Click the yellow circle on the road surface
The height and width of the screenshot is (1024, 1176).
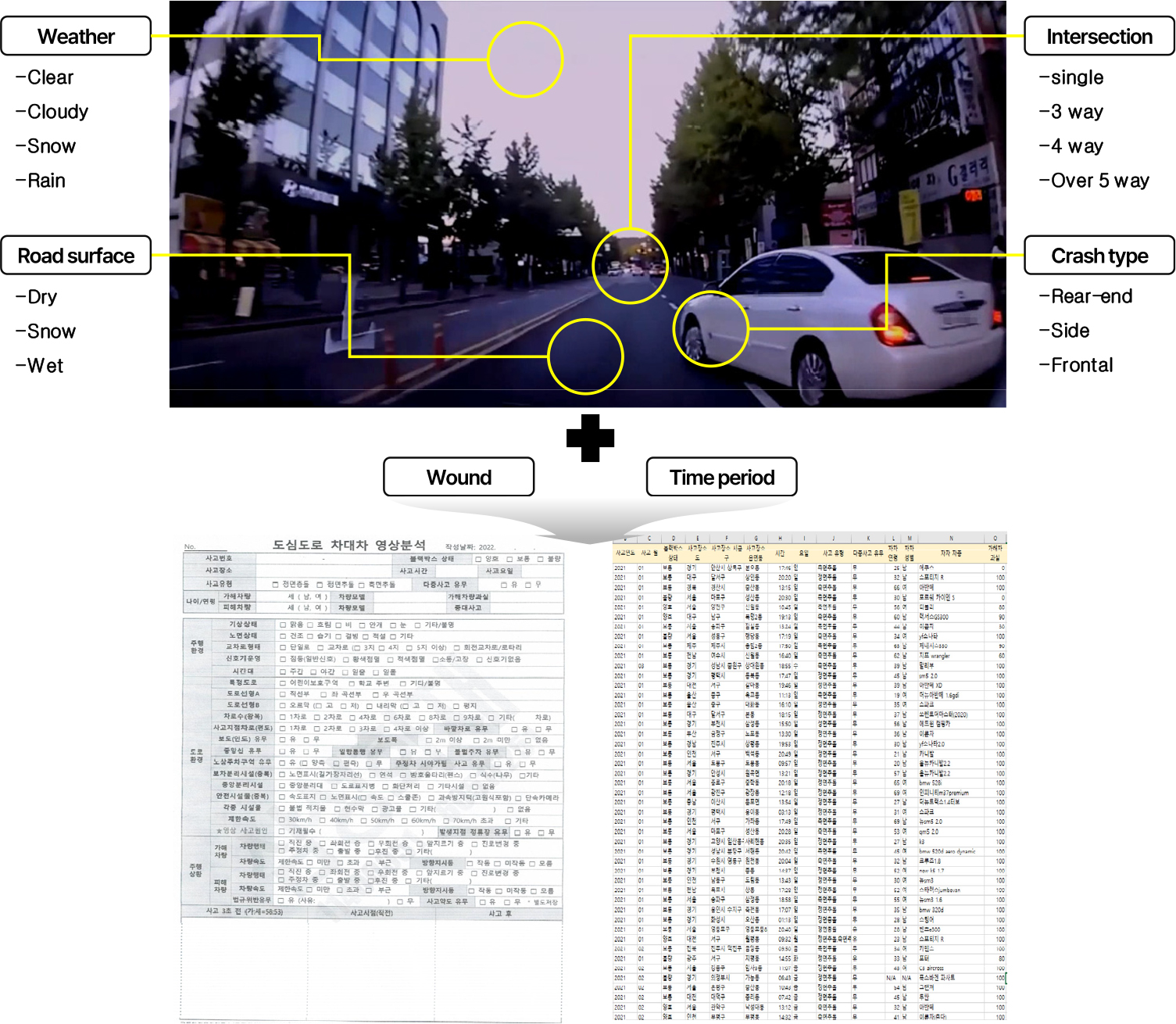(x=585, y=357)
